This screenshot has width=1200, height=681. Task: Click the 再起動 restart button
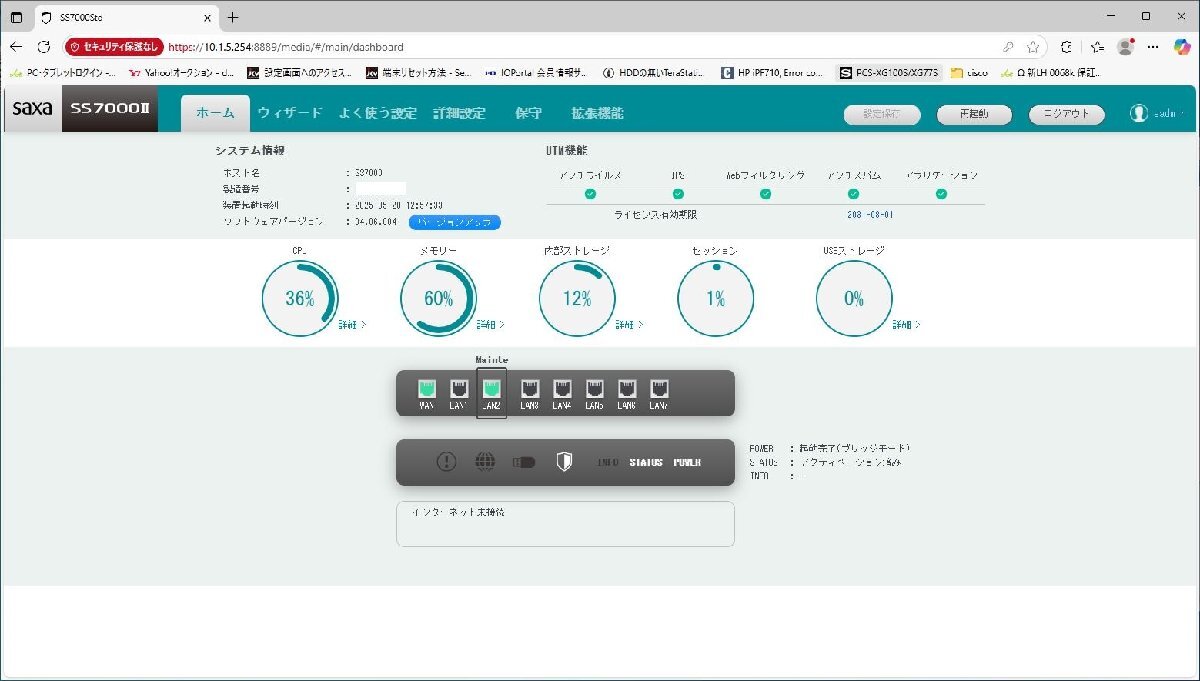972,114
